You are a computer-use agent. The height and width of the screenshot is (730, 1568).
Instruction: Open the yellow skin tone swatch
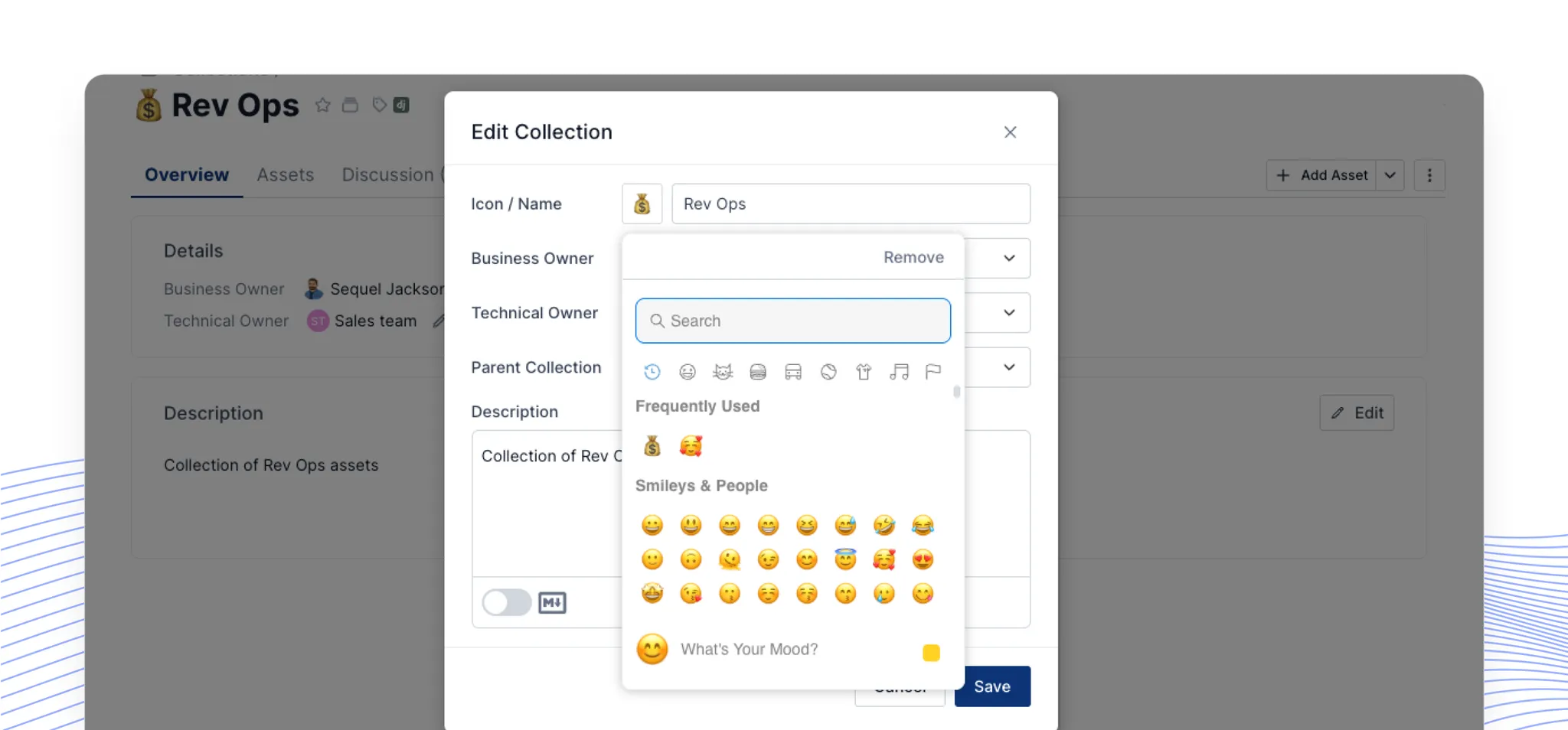click(931, 653)
